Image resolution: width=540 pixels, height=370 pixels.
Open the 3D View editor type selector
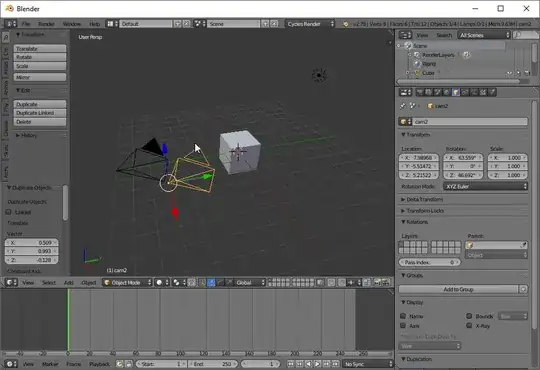click(x=11, y=282)
